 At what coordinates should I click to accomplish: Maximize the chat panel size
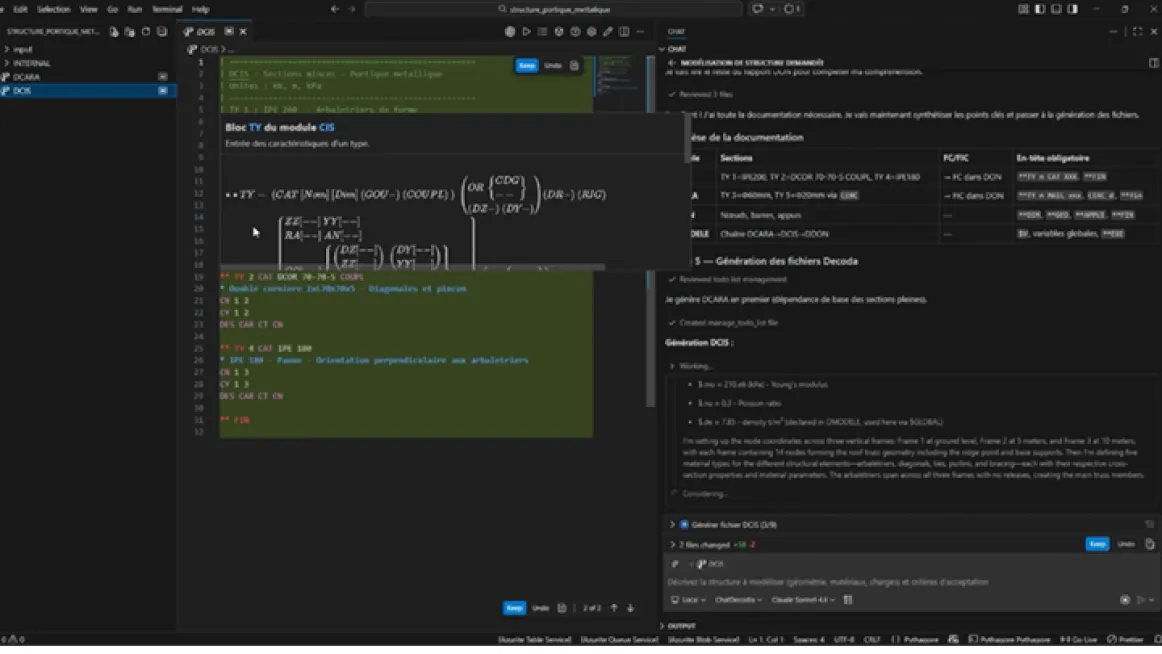1136,32
